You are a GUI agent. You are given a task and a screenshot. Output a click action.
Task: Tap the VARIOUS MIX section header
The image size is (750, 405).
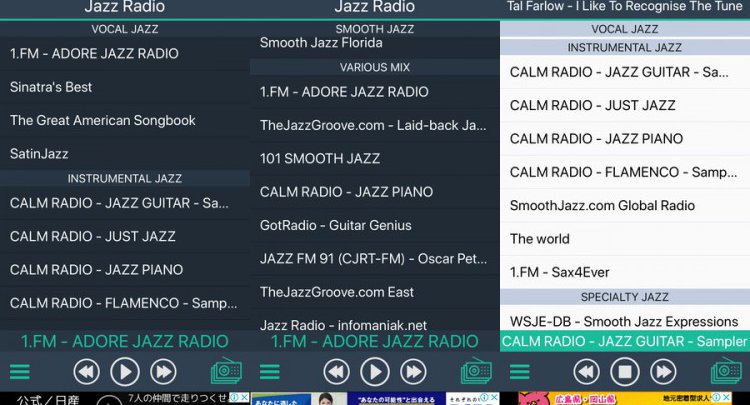coord(375,67)
